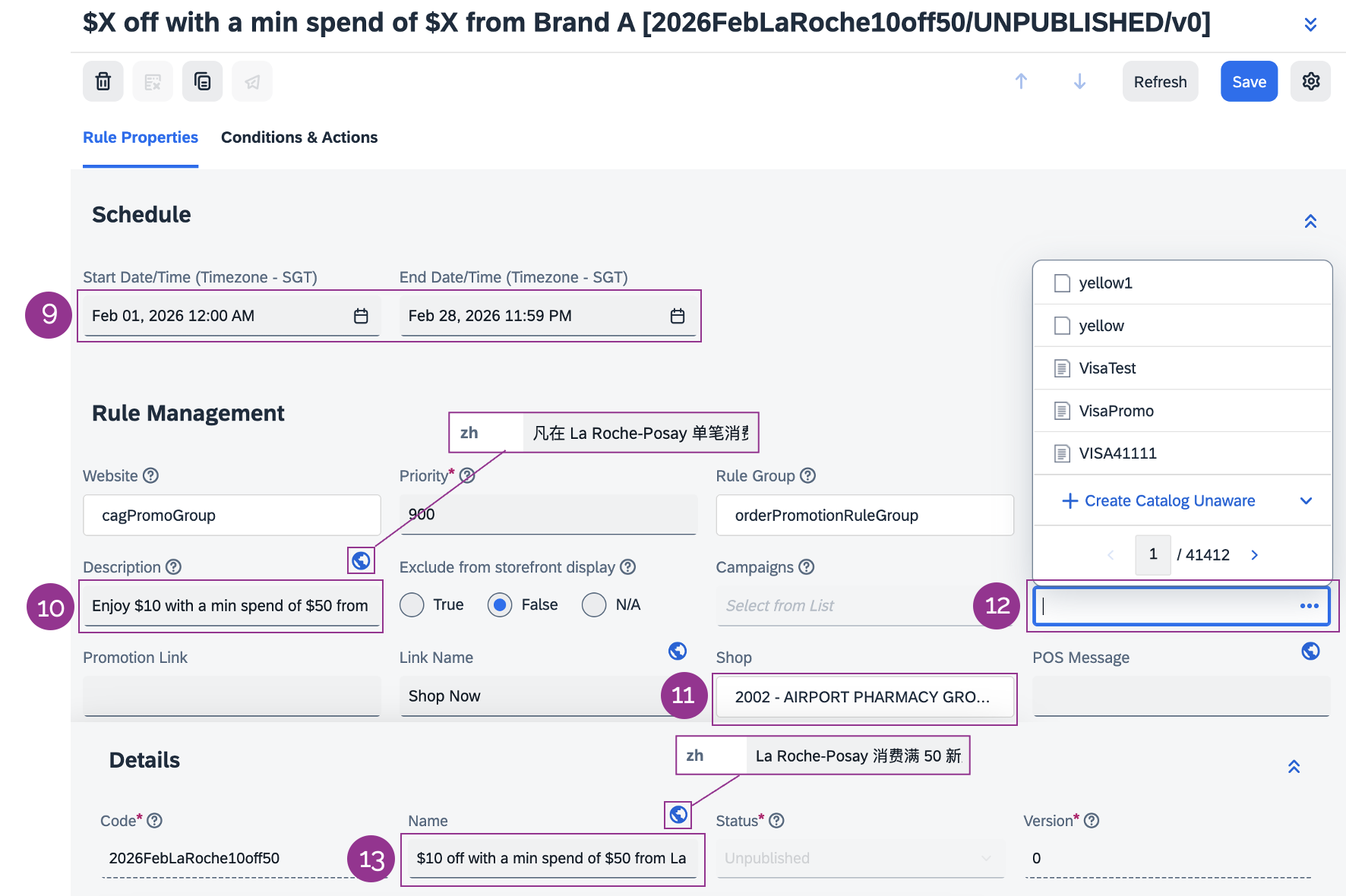Select the False radio button
The height and width of the screenshot is (896, 1346).
pos(500,605)
